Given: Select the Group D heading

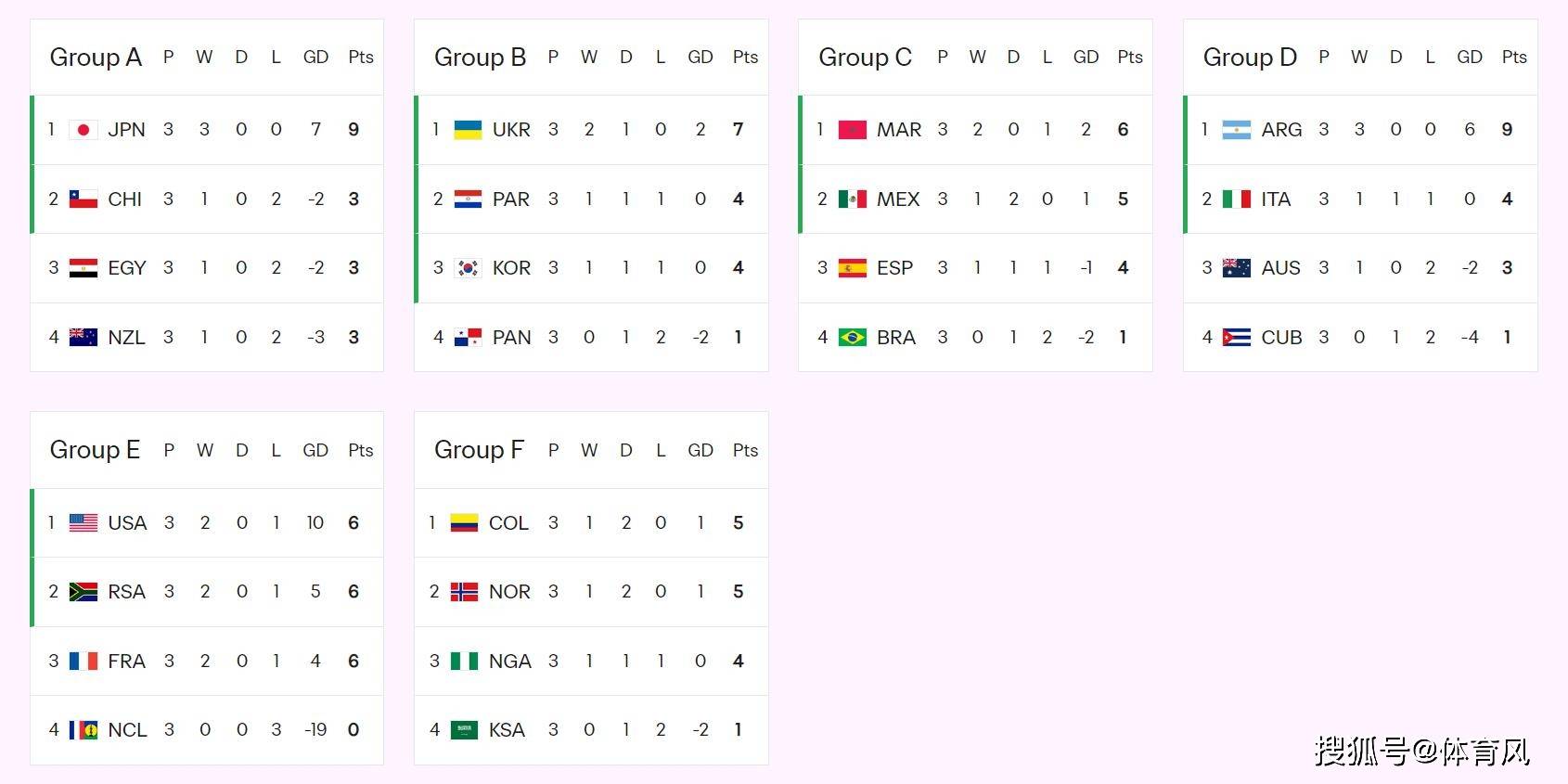Looking at the screenshot, I should click(x=1249, y=58).
